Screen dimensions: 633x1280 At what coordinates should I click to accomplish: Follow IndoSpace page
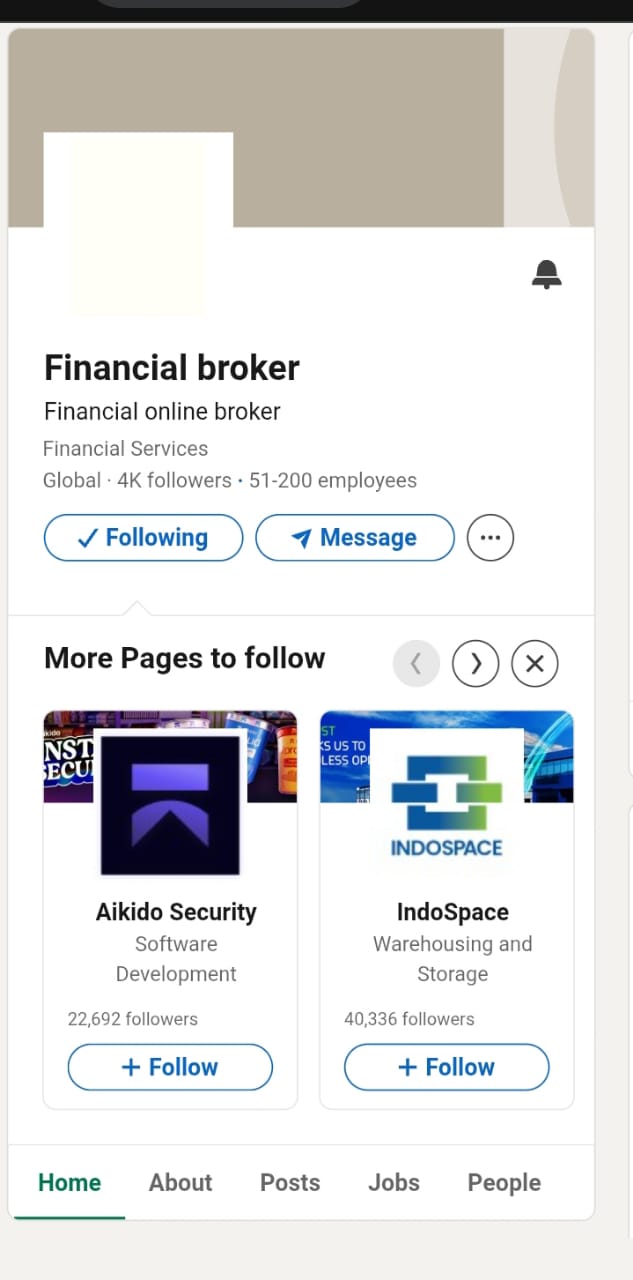[447, 1067]
